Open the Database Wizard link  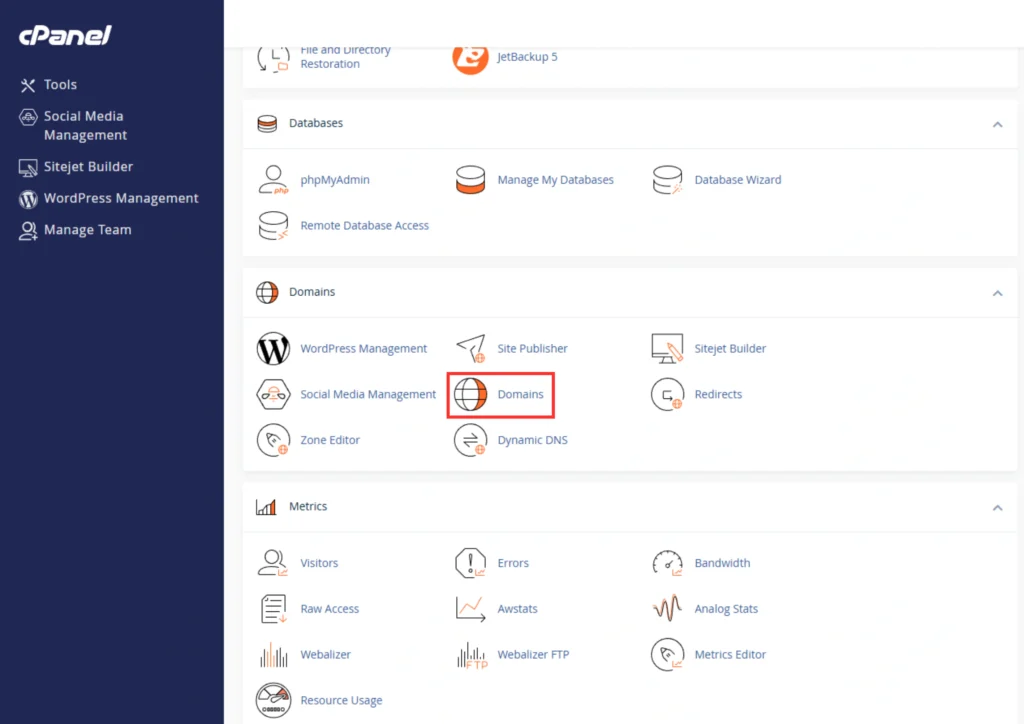[x=737, y=180]
